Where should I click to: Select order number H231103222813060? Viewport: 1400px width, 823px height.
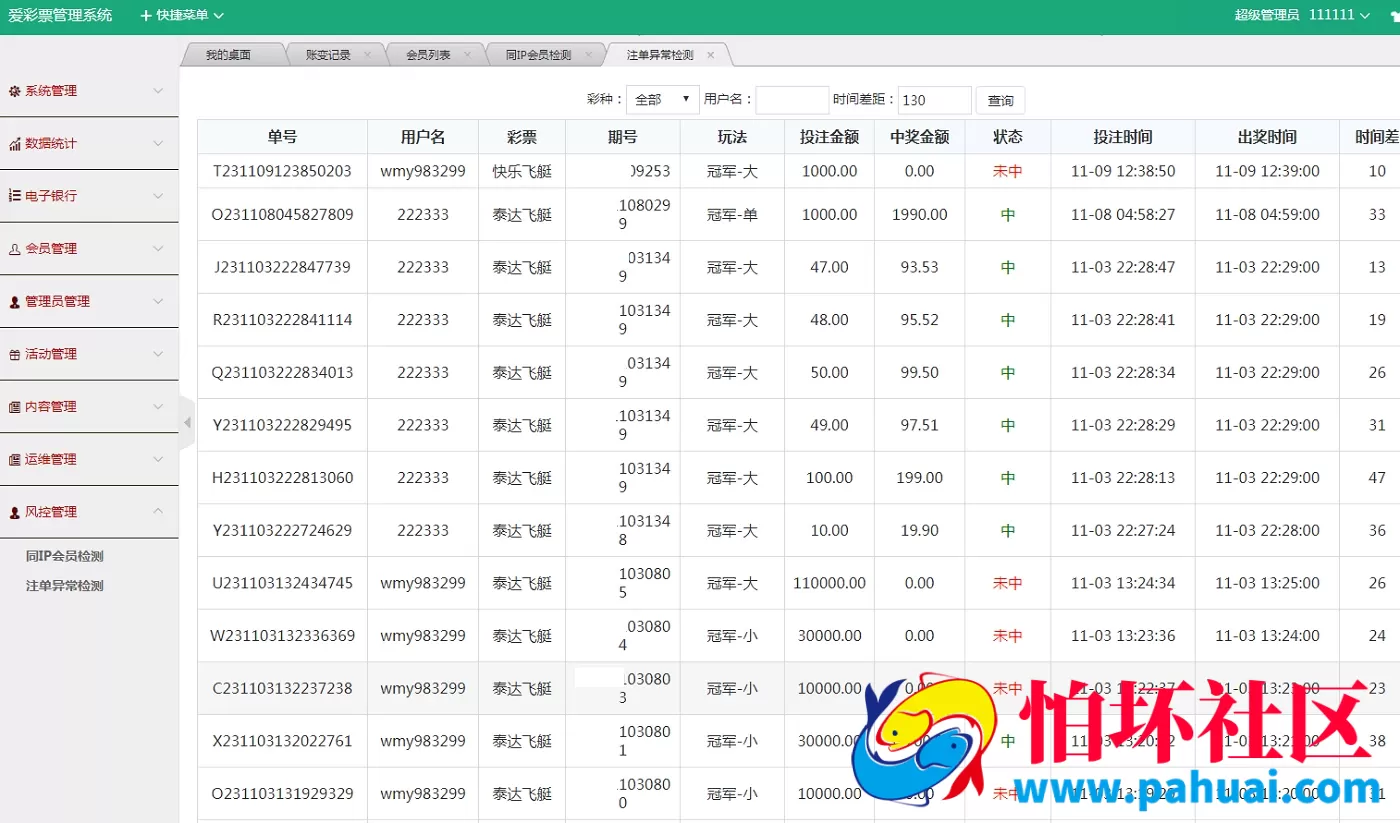pyautogui.click(x=283, y=478)
